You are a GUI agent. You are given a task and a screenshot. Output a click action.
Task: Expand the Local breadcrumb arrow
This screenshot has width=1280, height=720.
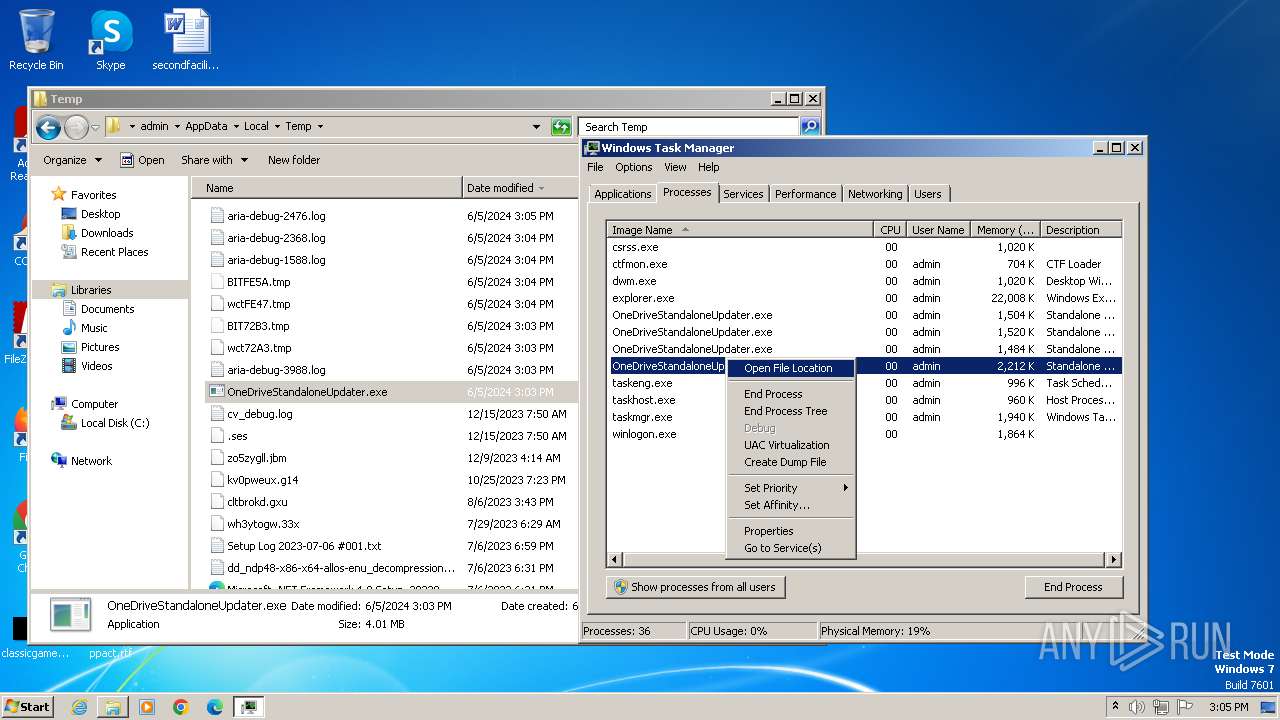coord(277,127)
